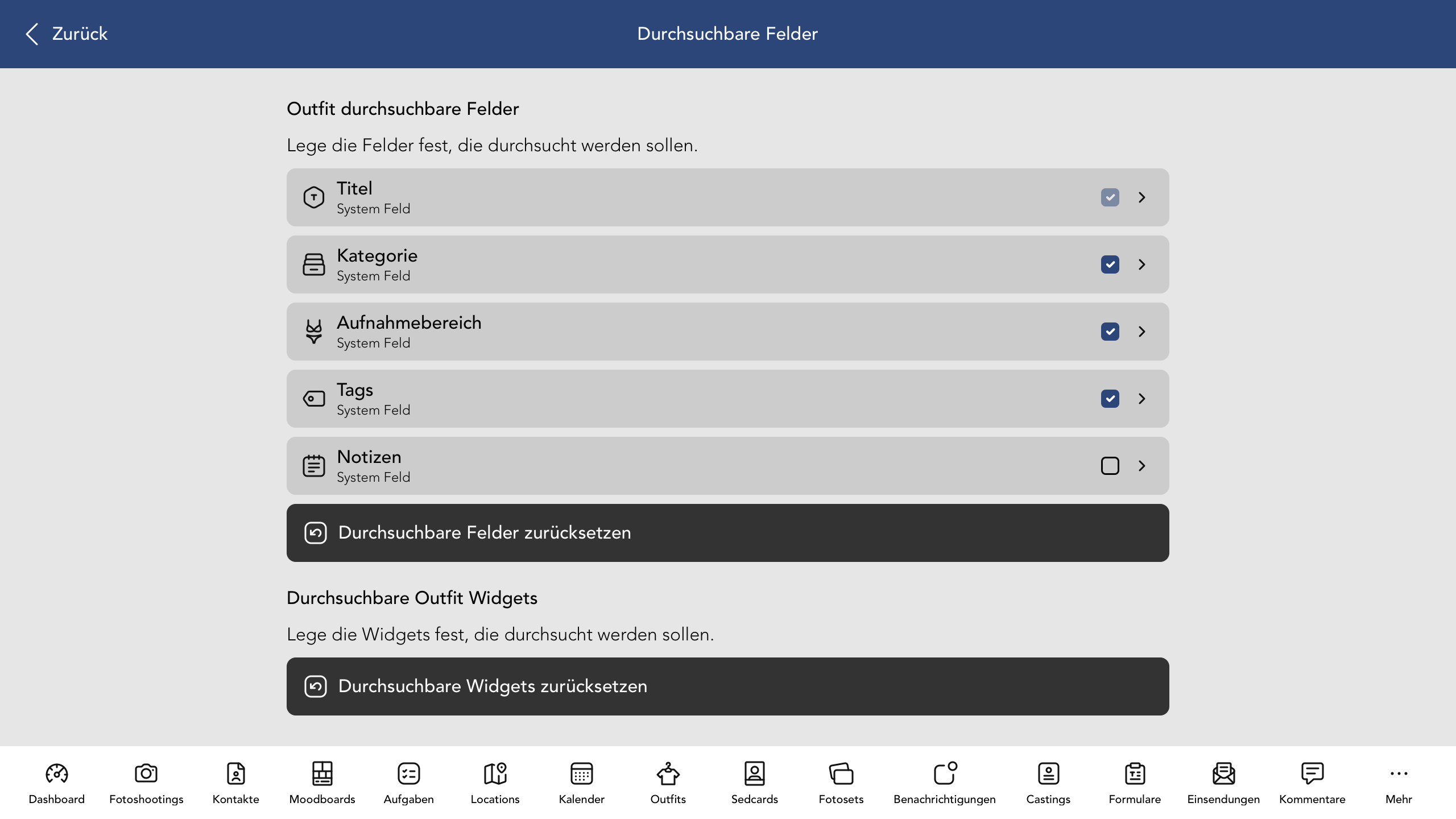The image size is (1456, 819).
Task: Click the 'Durchsuchbare Felder' page title
Action: click(x=727, y=34)
